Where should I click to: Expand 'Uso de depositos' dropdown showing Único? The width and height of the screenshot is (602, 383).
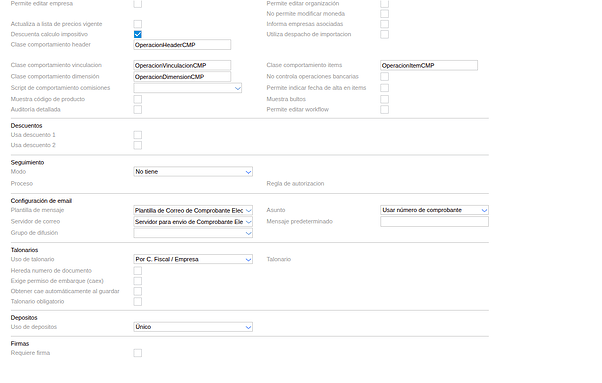click(x=193, y=327)
